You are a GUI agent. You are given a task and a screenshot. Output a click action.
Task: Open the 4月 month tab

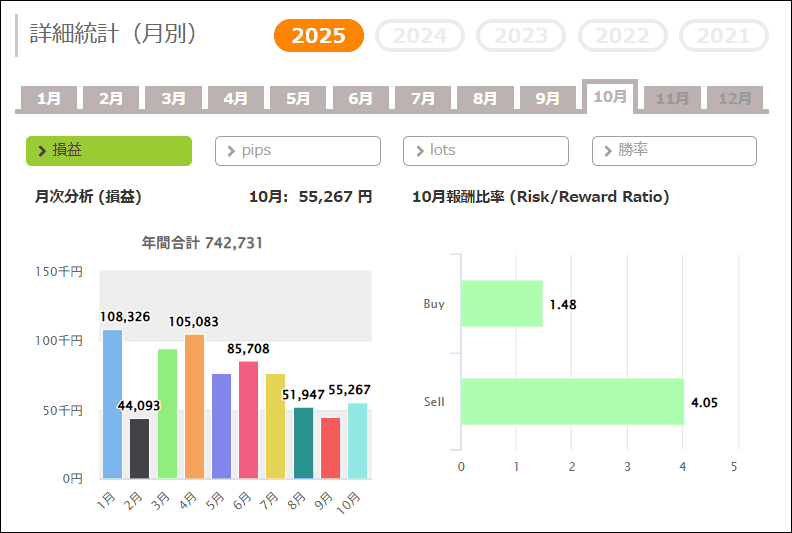[236, 98]
